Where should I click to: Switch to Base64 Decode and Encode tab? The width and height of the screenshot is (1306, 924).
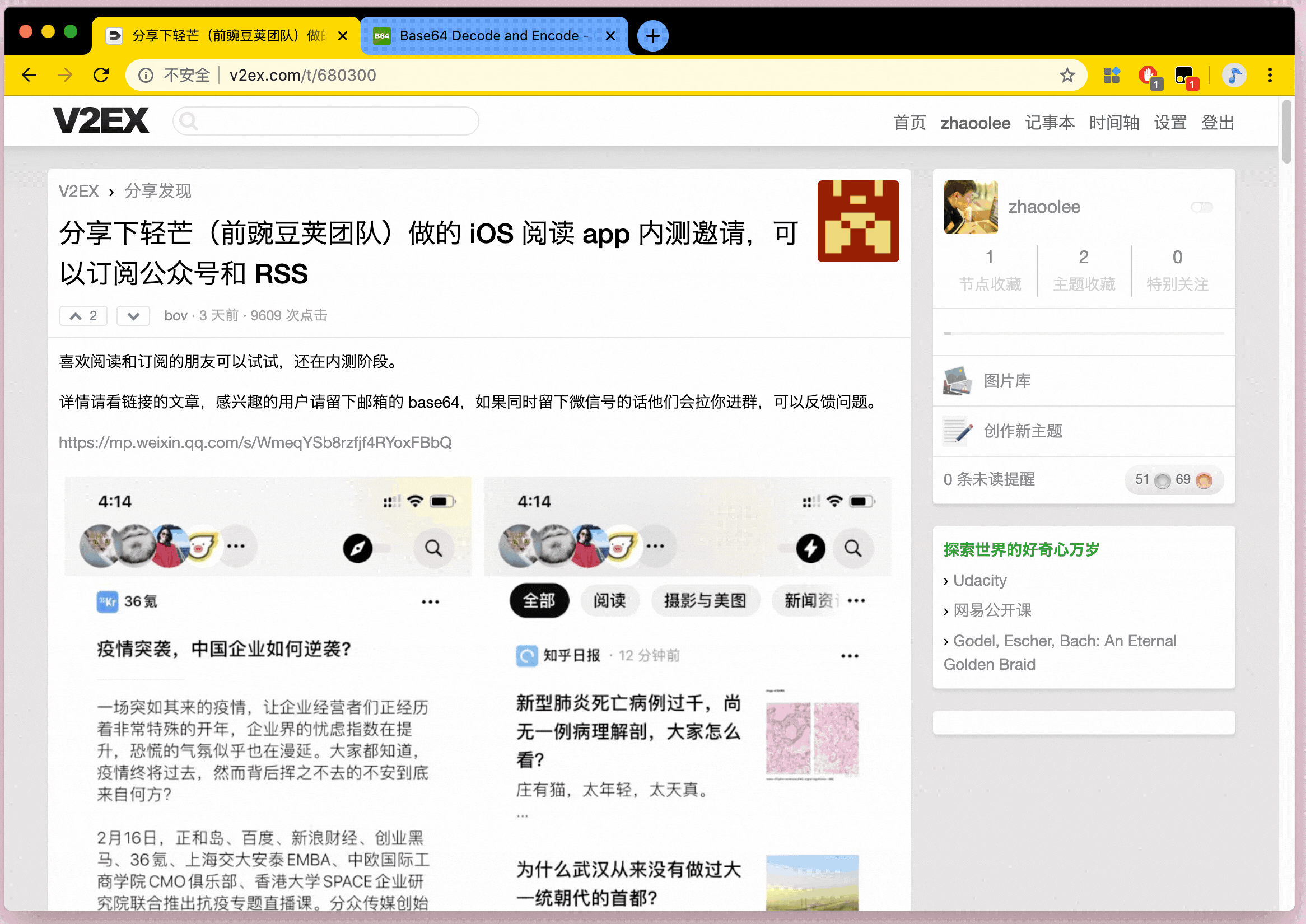point(489,36)
